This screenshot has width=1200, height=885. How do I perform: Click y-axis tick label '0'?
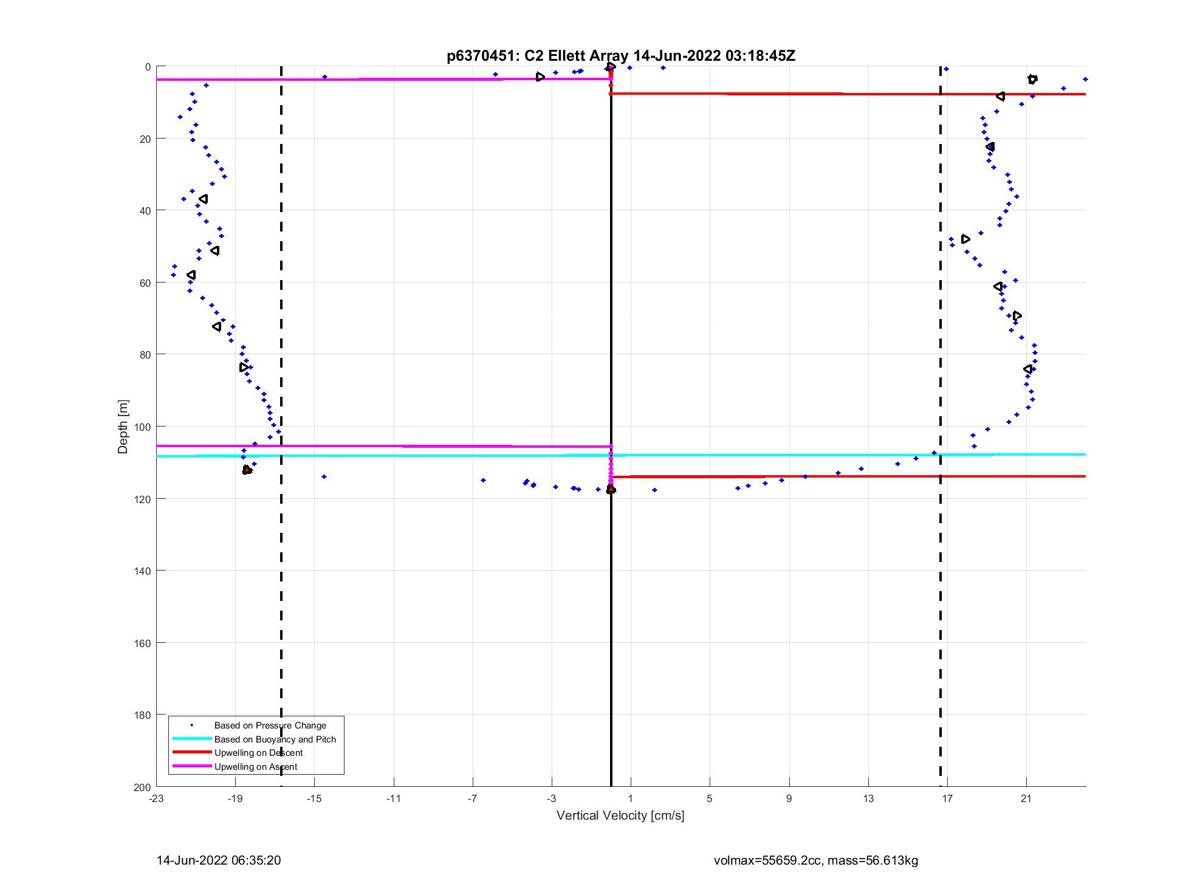point(148,67)
